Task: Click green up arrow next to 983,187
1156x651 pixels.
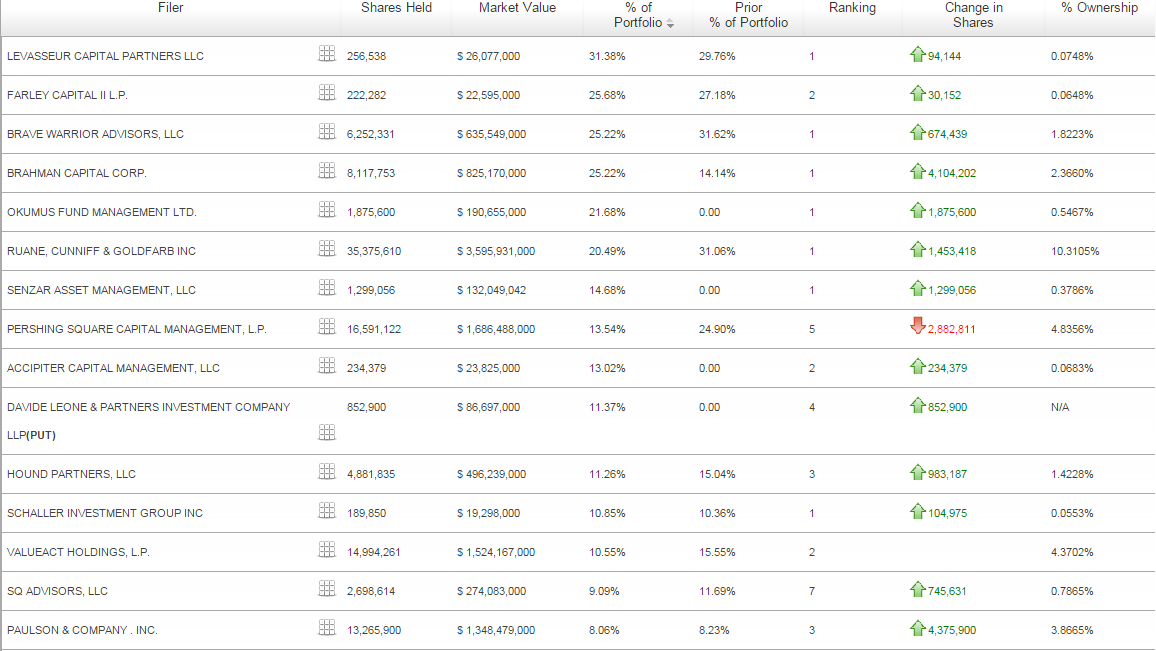Action: [x=917, y=472]
